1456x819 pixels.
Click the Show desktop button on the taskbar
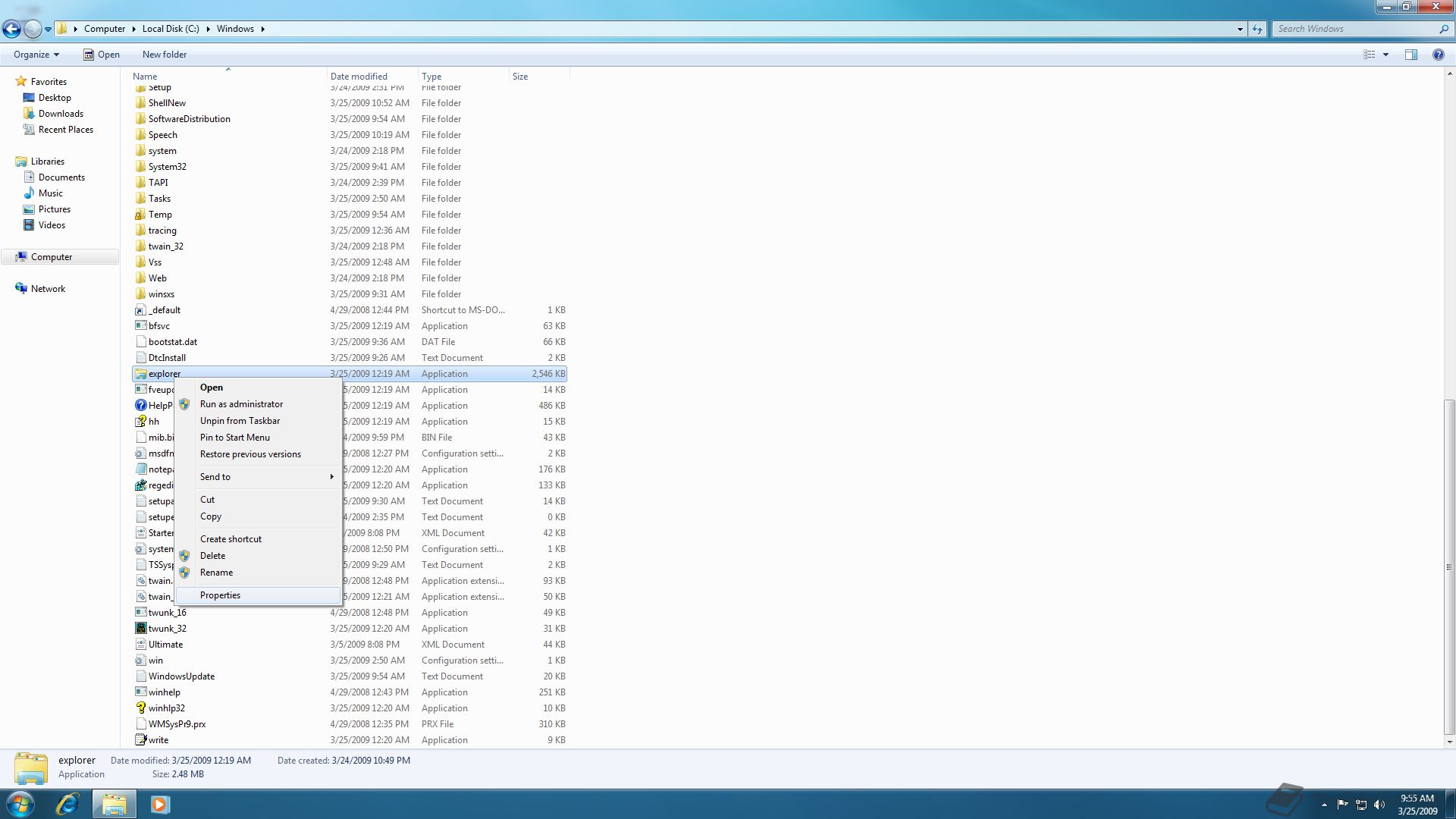point(1450,805)
